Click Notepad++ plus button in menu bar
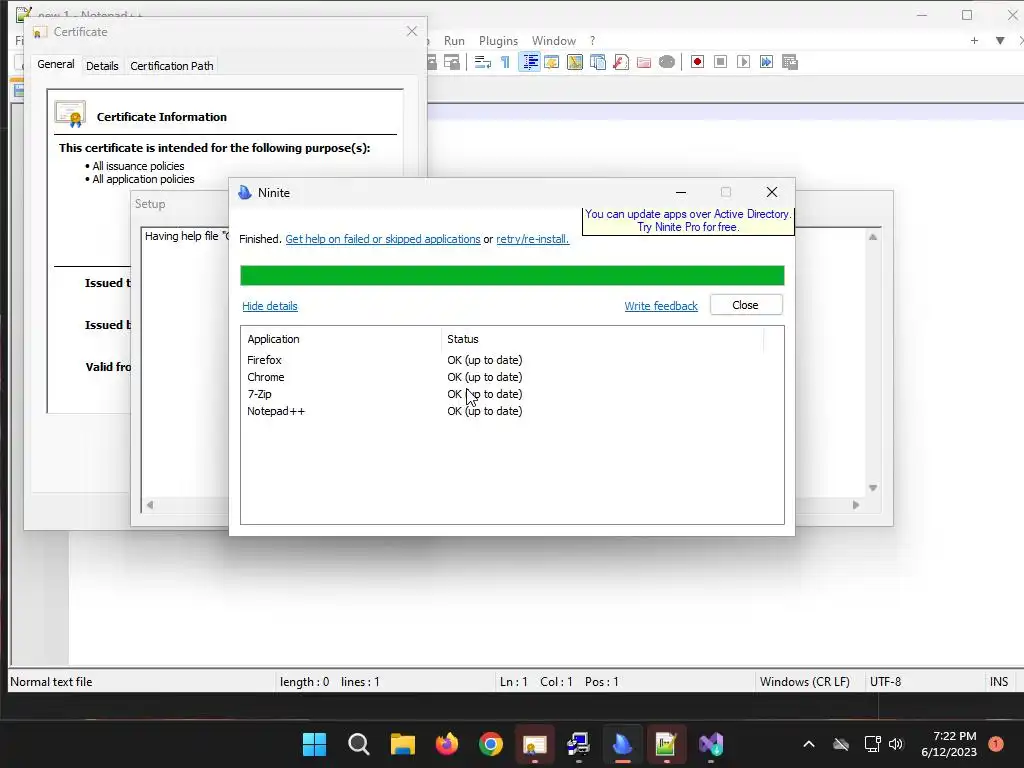The image size is (1024, 768). [974, 40]
